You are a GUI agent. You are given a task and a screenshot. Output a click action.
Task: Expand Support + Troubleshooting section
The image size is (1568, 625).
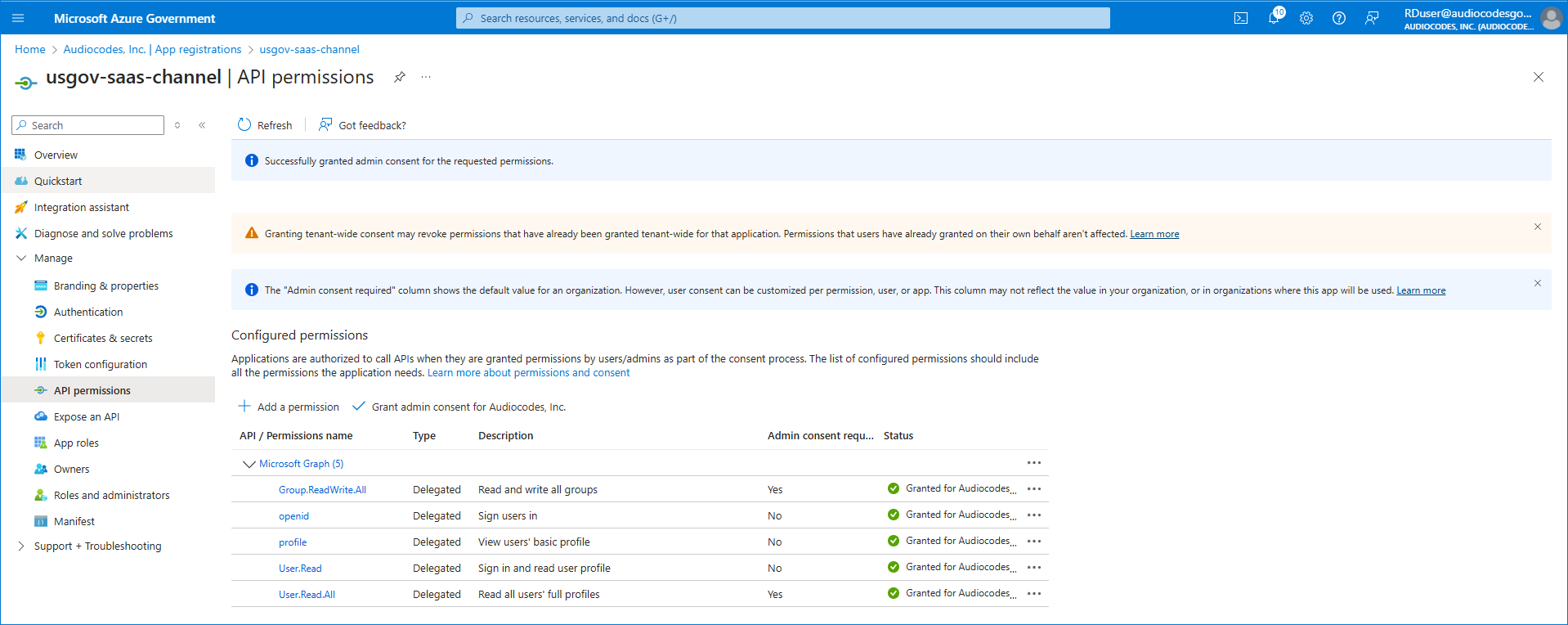tap(21, 546)
